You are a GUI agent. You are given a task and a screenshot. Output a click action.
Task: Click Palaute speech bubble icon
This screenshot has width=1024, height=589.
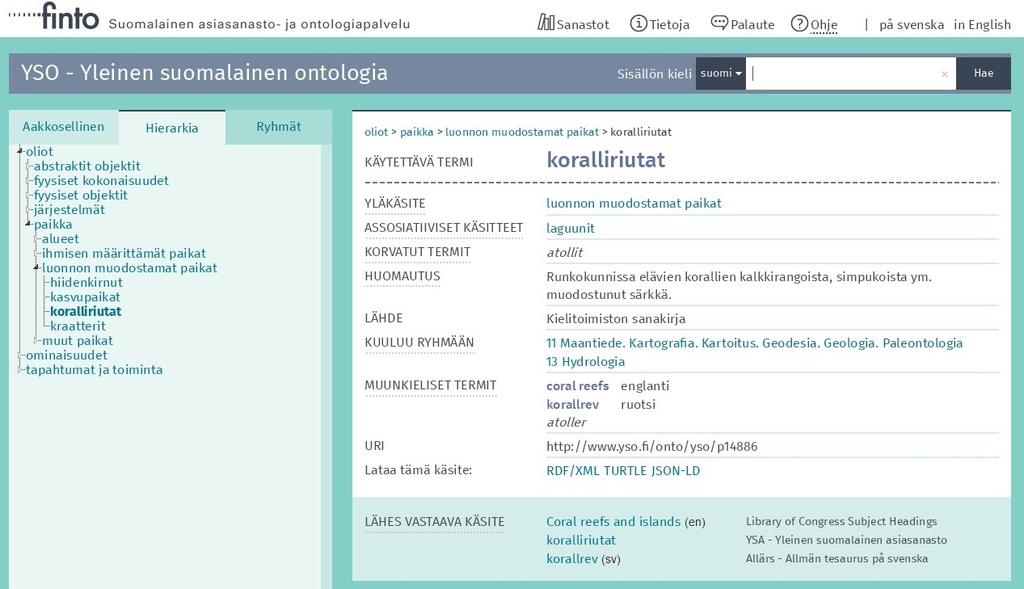pyautogui.click(x=719, y=23)
